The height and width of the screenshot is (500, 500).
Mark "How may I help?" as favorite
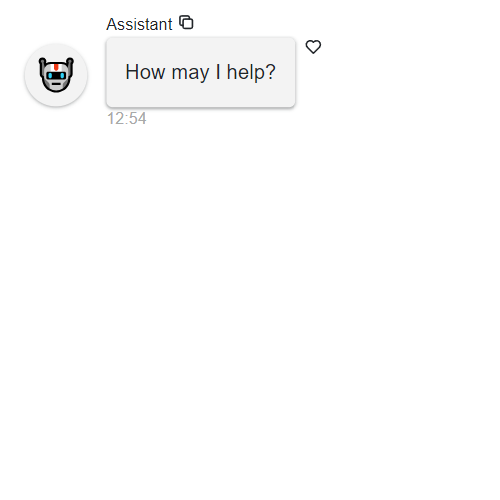pos(313,47)
